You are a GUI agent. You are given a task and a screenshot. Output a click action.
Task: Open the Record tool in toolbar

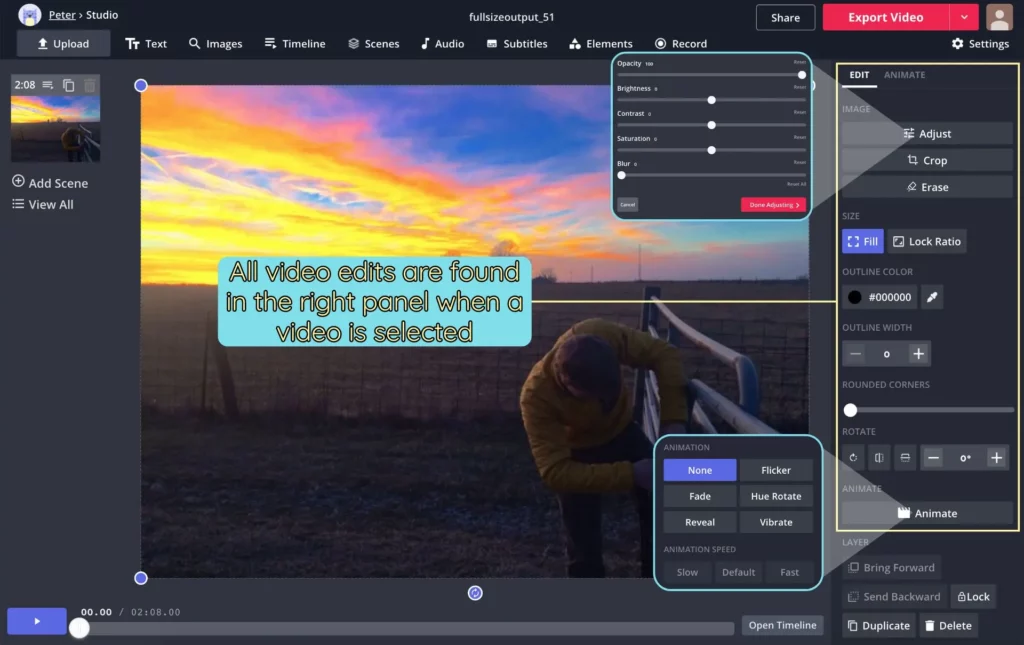point(681,44)
